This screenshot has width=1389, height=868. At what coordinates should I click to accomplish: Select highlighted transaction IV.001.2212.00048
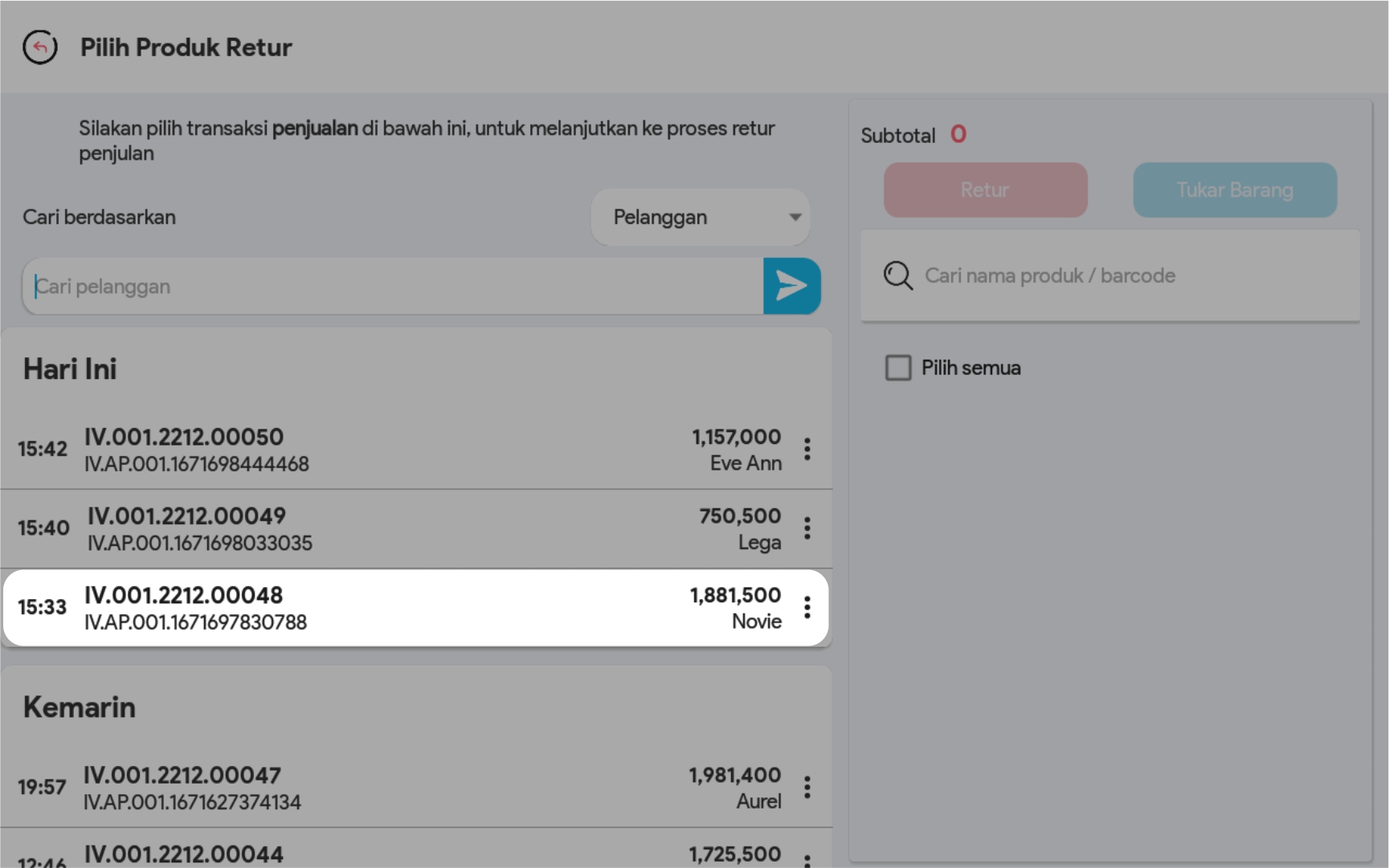pos(402,607)
